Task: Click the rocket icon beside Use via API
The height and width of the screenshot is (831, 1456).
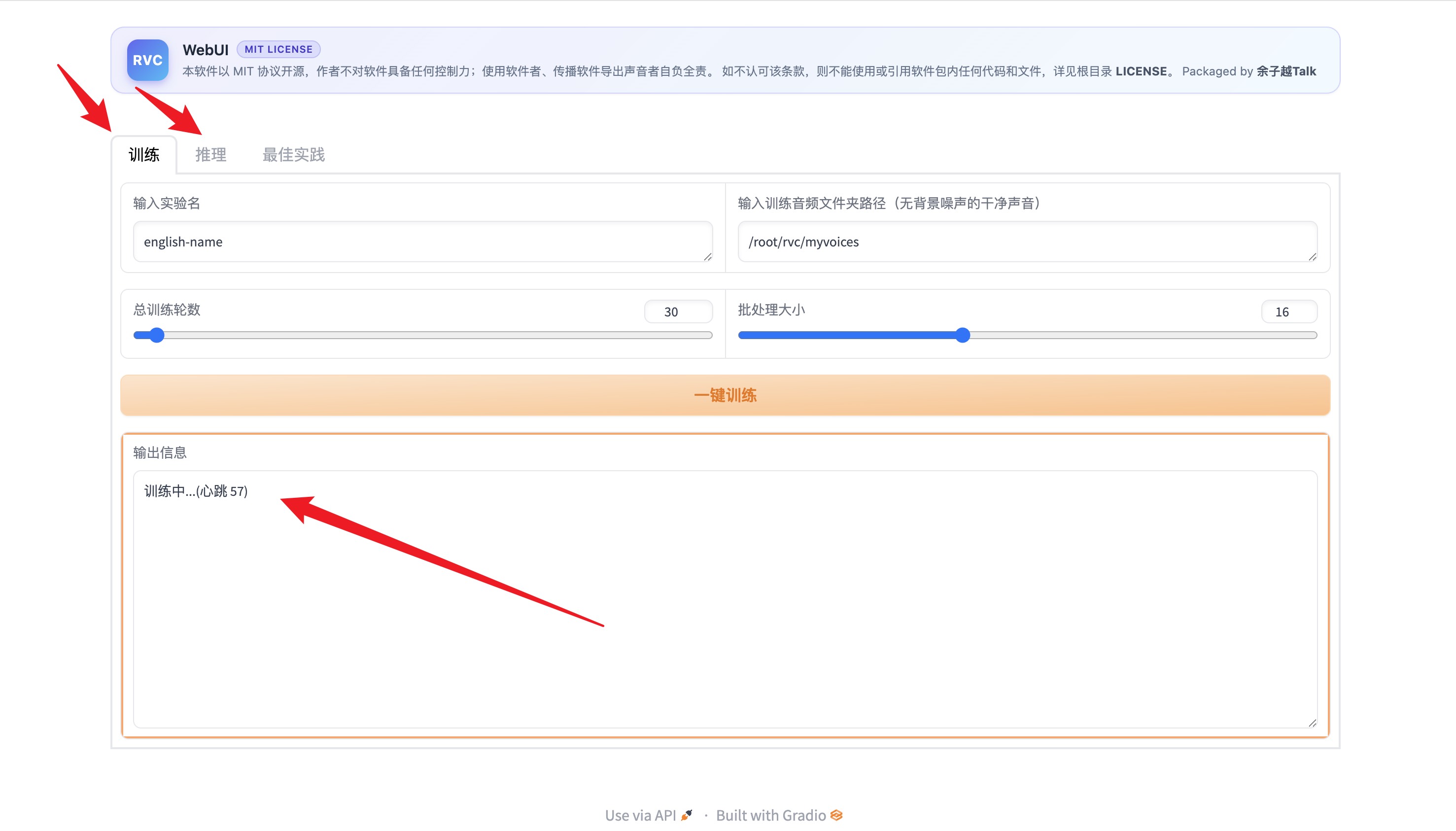Action: (x=687, y=815)
